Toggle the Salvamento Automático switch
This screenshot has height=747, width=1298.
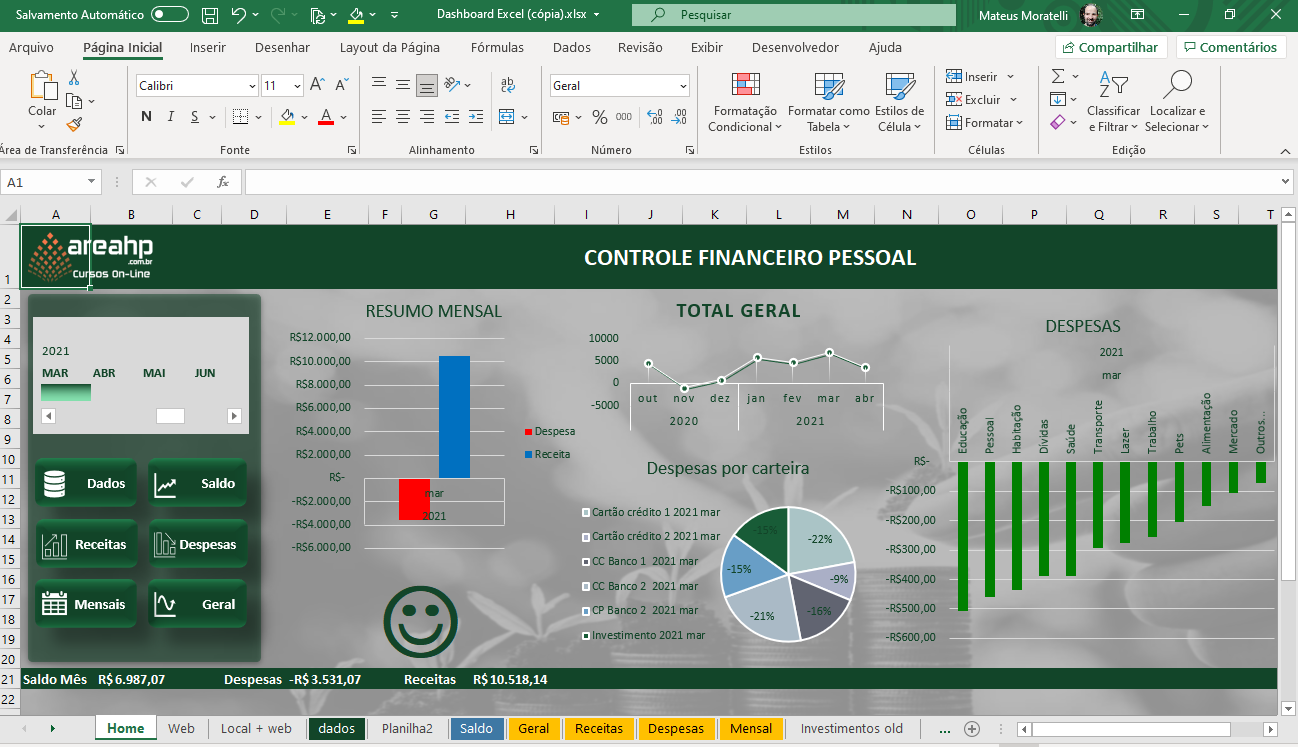point(170,15)
